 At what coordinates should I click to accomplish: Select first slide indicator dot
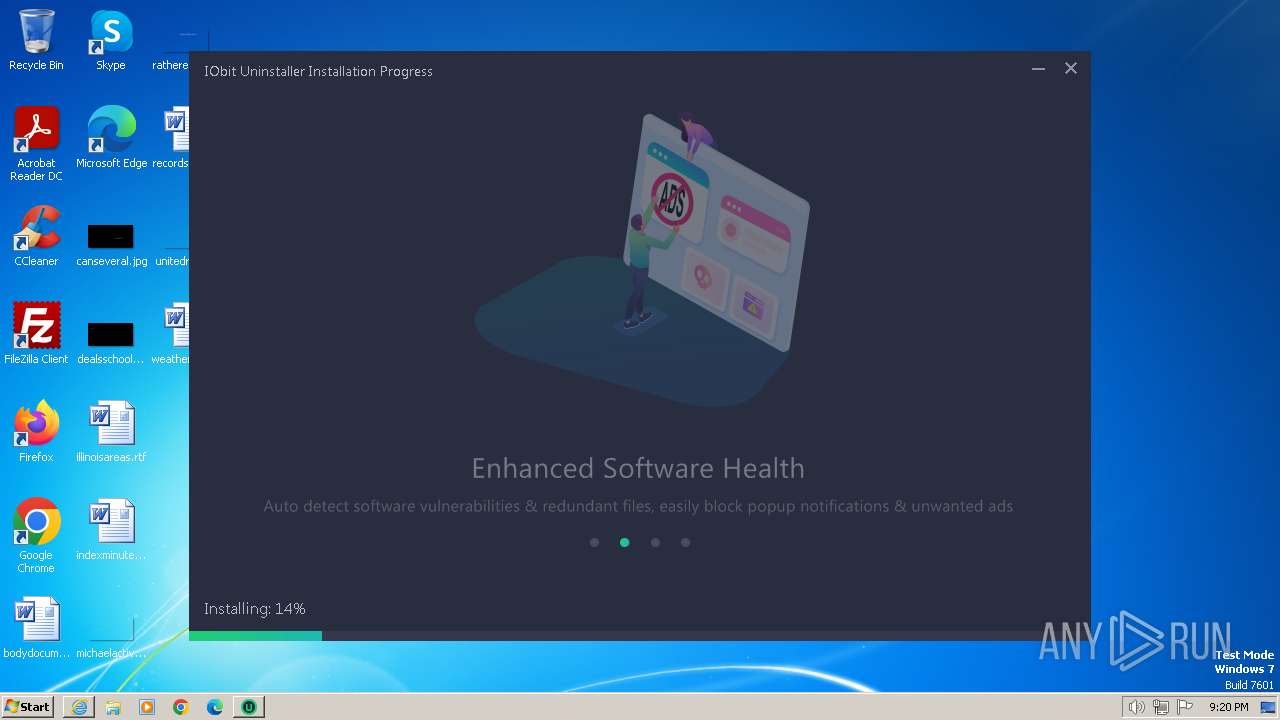point(594,543)
